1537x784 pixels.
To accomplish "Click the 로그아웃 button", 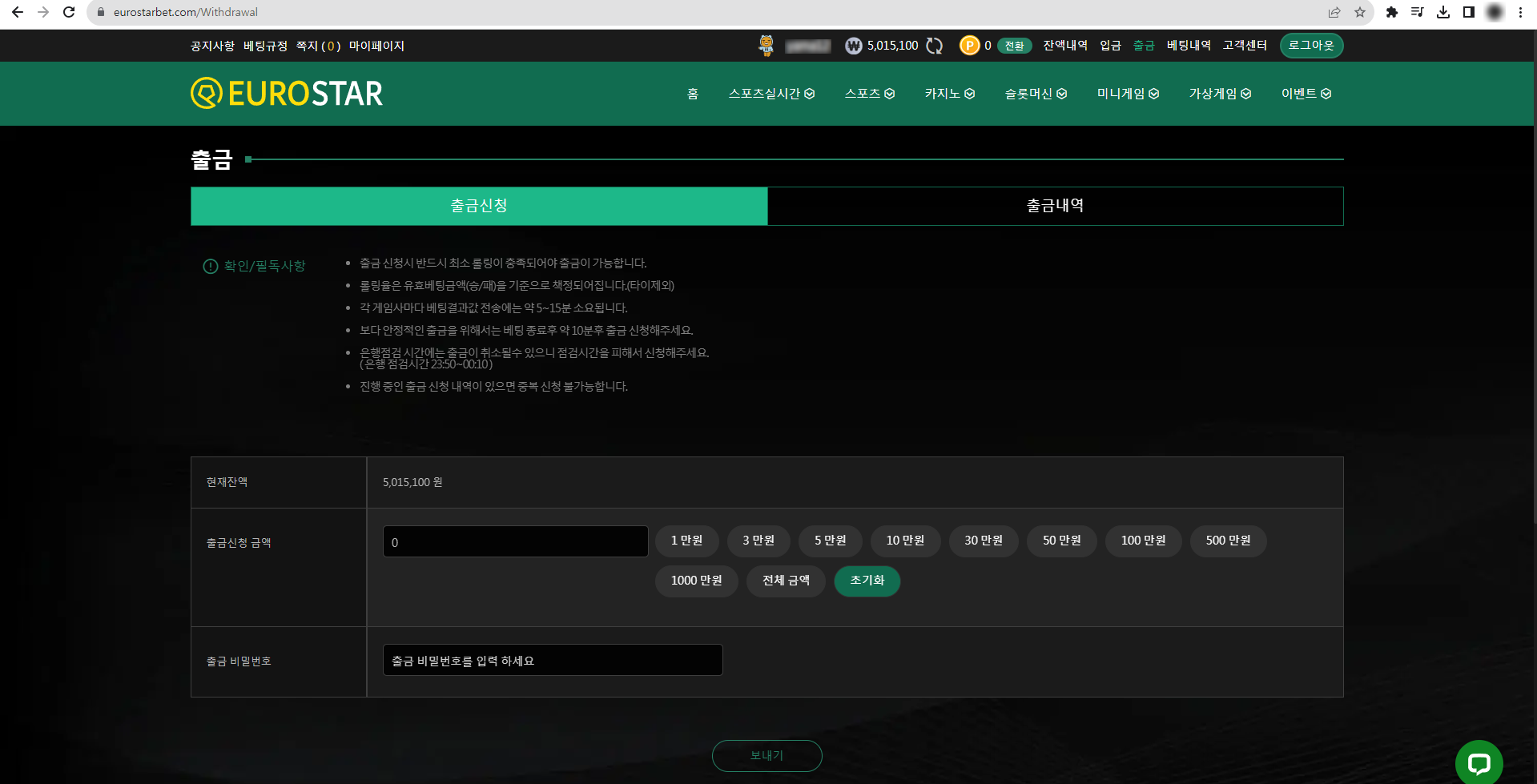I will pyautogui.click(x=1311, y=46).
